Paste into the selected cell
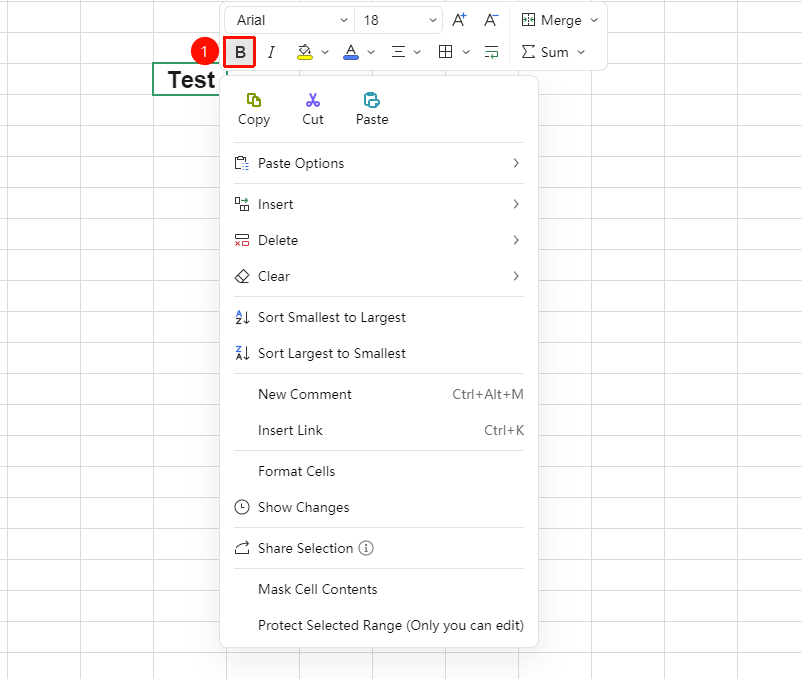 [372, 109]
